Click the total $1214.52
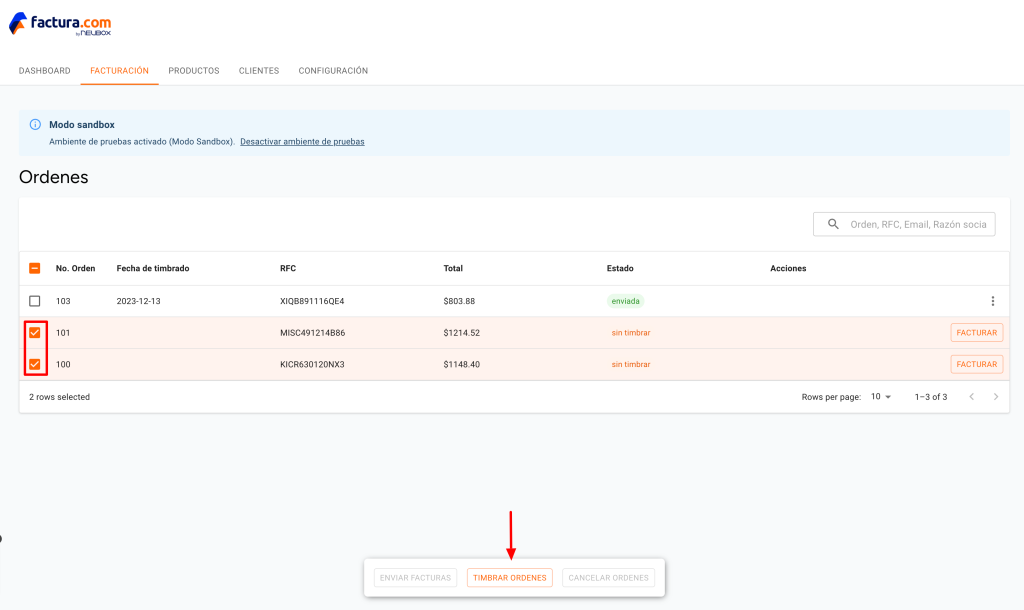Image resolution: width=1024 pixels, height=610 pixels. [462, 332]
